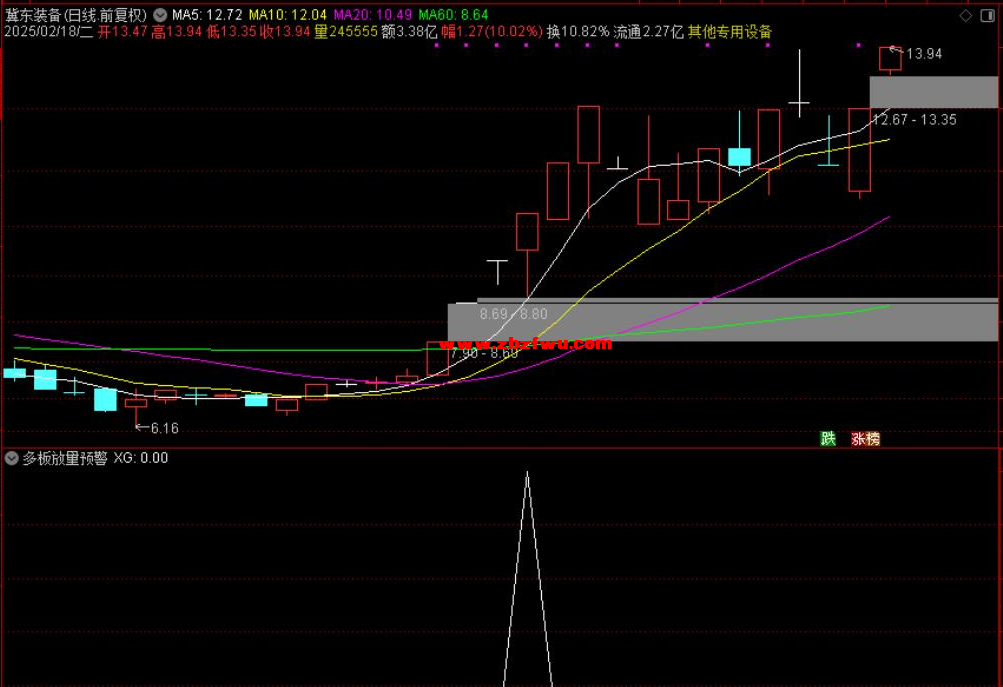Click the date 2025/02/18/二
This screenshot has width=1003, height=687.
[49, 32]
